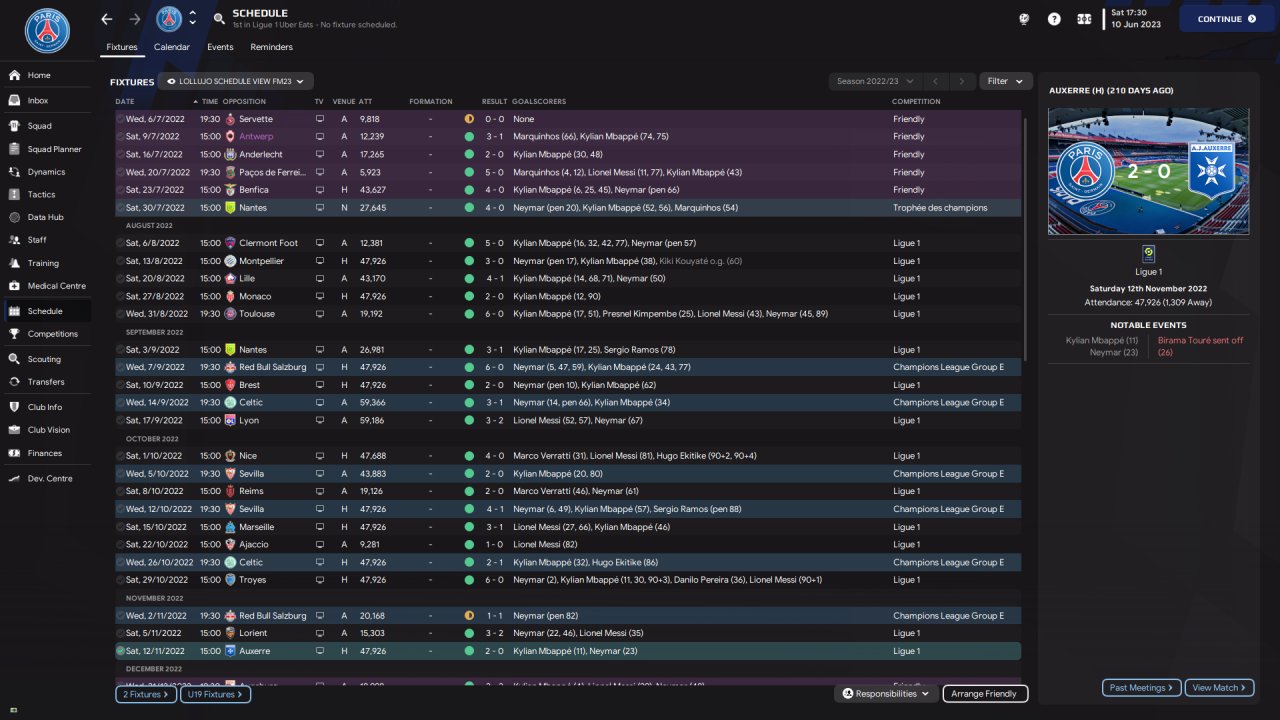The image size is (1280, 720).
Task: Click the Toulouse 6 - 0 result
Action: point(494,314)
